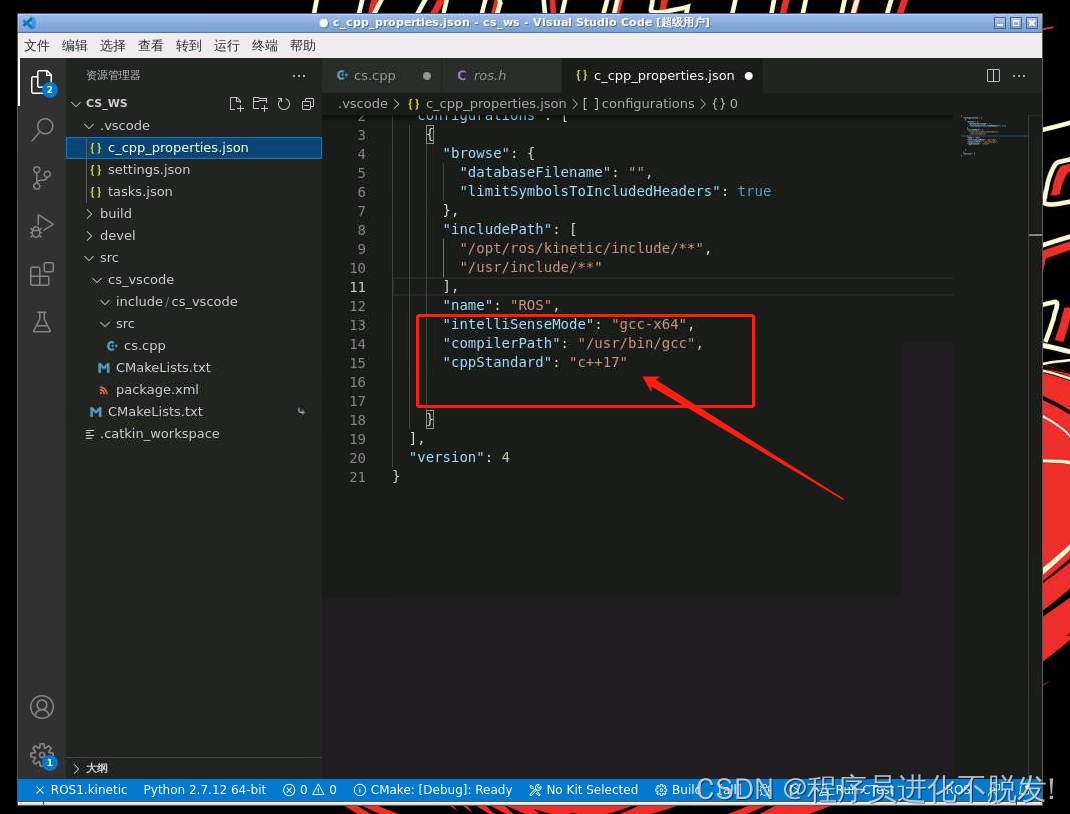
Task: Open the Accounts icon
Action: 42,707
